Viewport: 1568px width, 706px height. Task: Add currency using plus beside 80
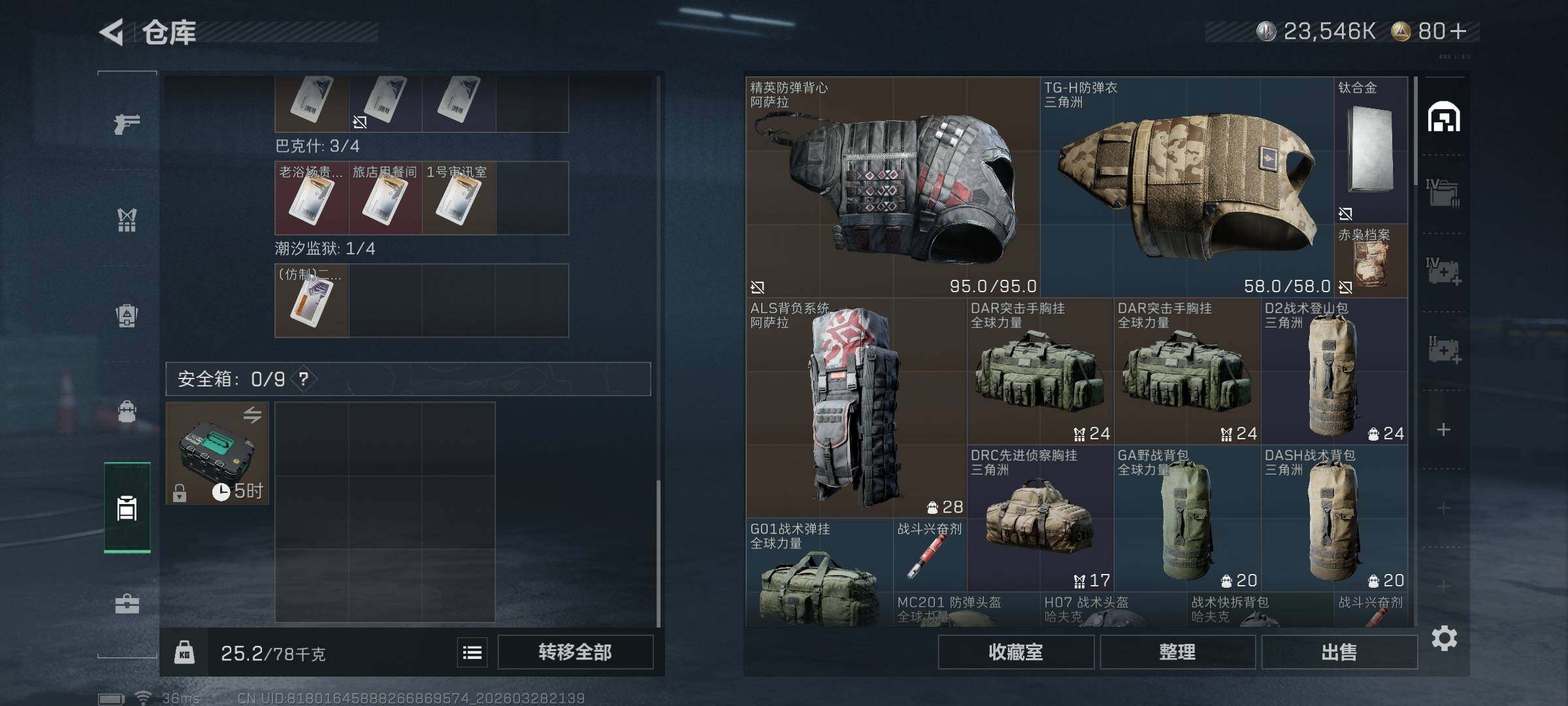point(1458,31)
